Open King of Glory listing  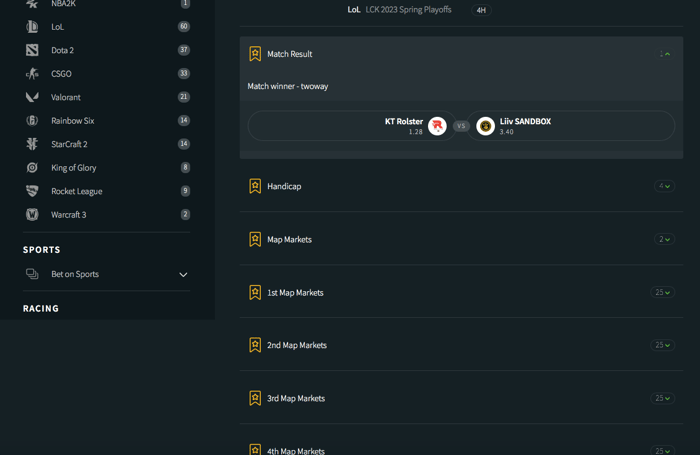pyautogui.click(x=74, y=168)
